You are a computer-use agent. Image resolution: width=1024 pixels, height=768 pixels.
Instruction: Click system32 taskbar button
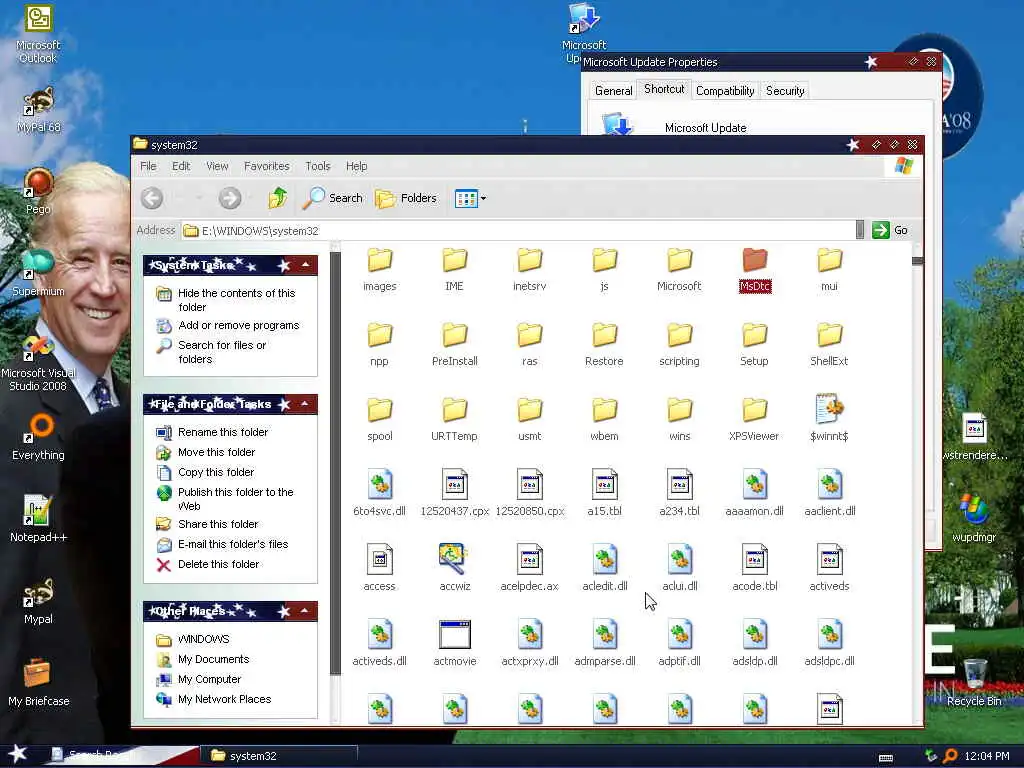[x=278, y=756]
